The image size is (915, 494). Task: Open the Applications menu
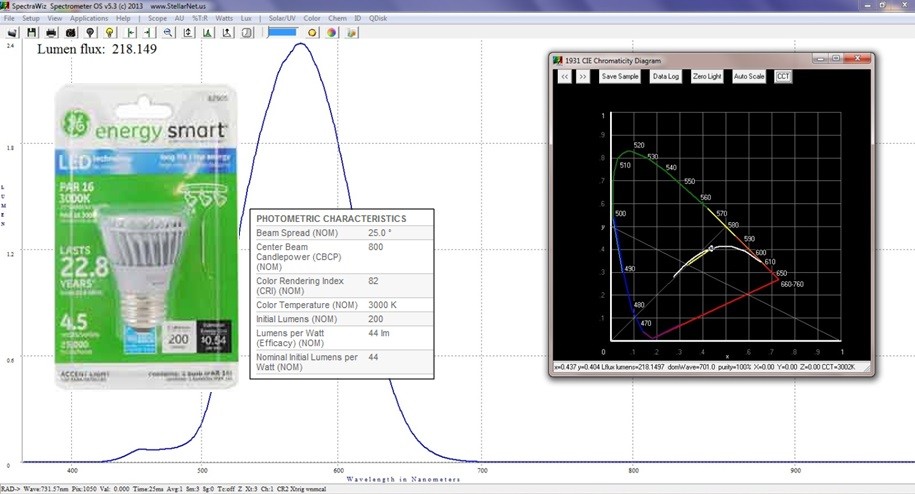pyautogui.click(x=89, y=18)
